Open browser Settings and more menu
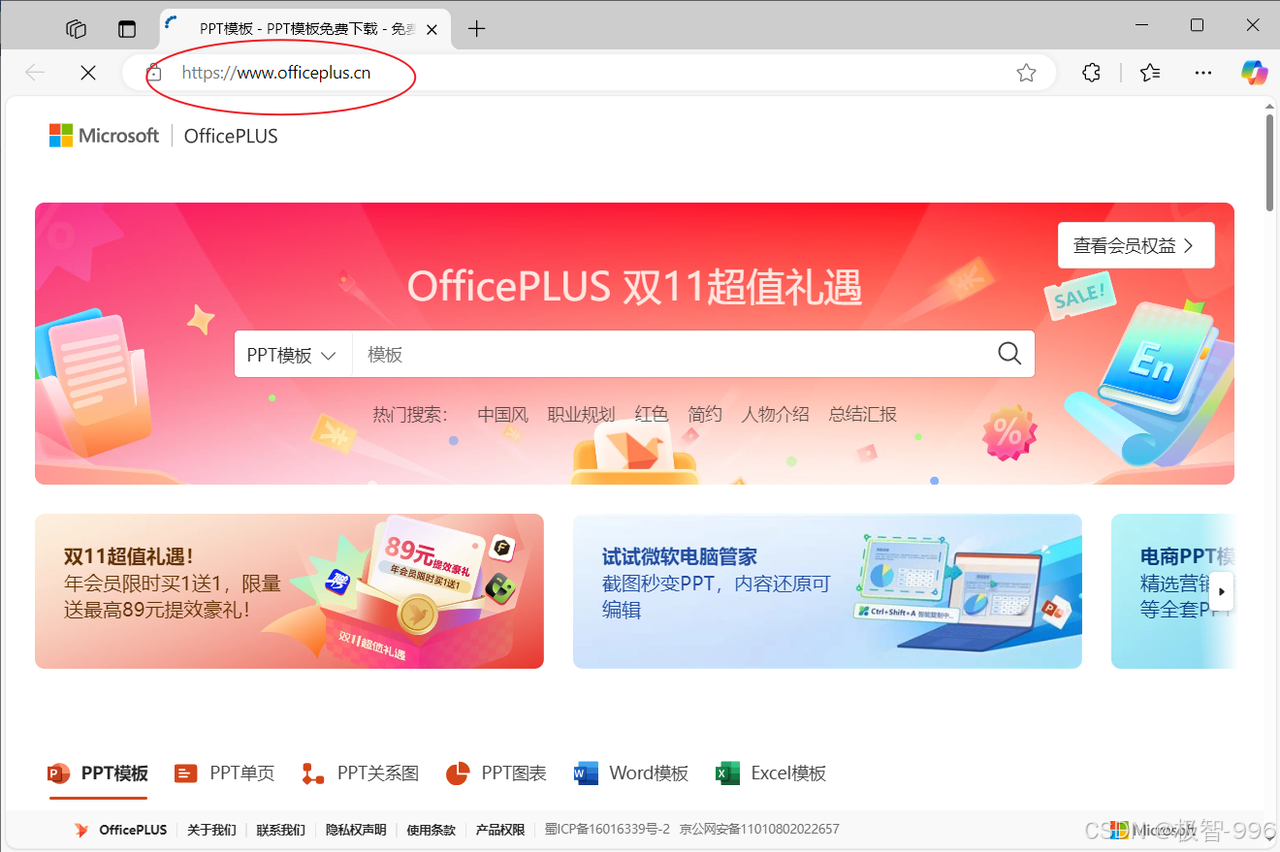This screenshot has height=852, width=1280. [x=1203, y=72]
